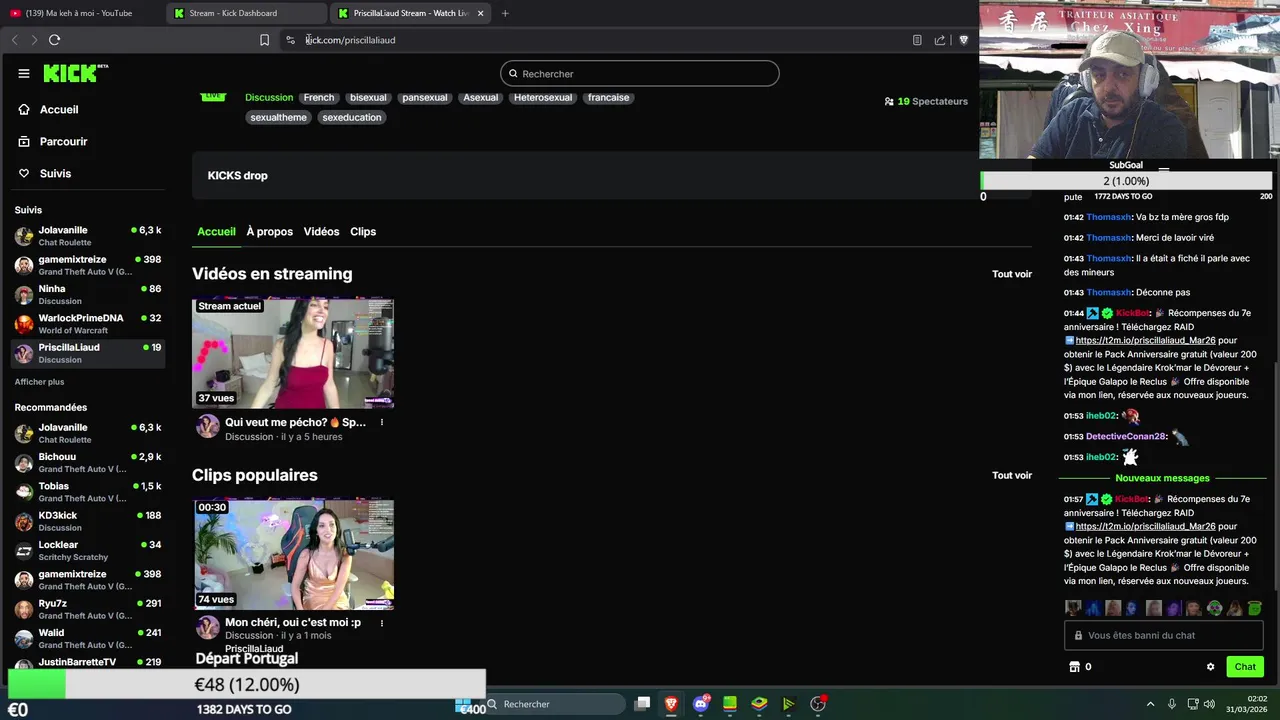This screenshot has width=1280, height=720.
Task: Open Tobias recommended channel
Action: [x=88, y=491]
